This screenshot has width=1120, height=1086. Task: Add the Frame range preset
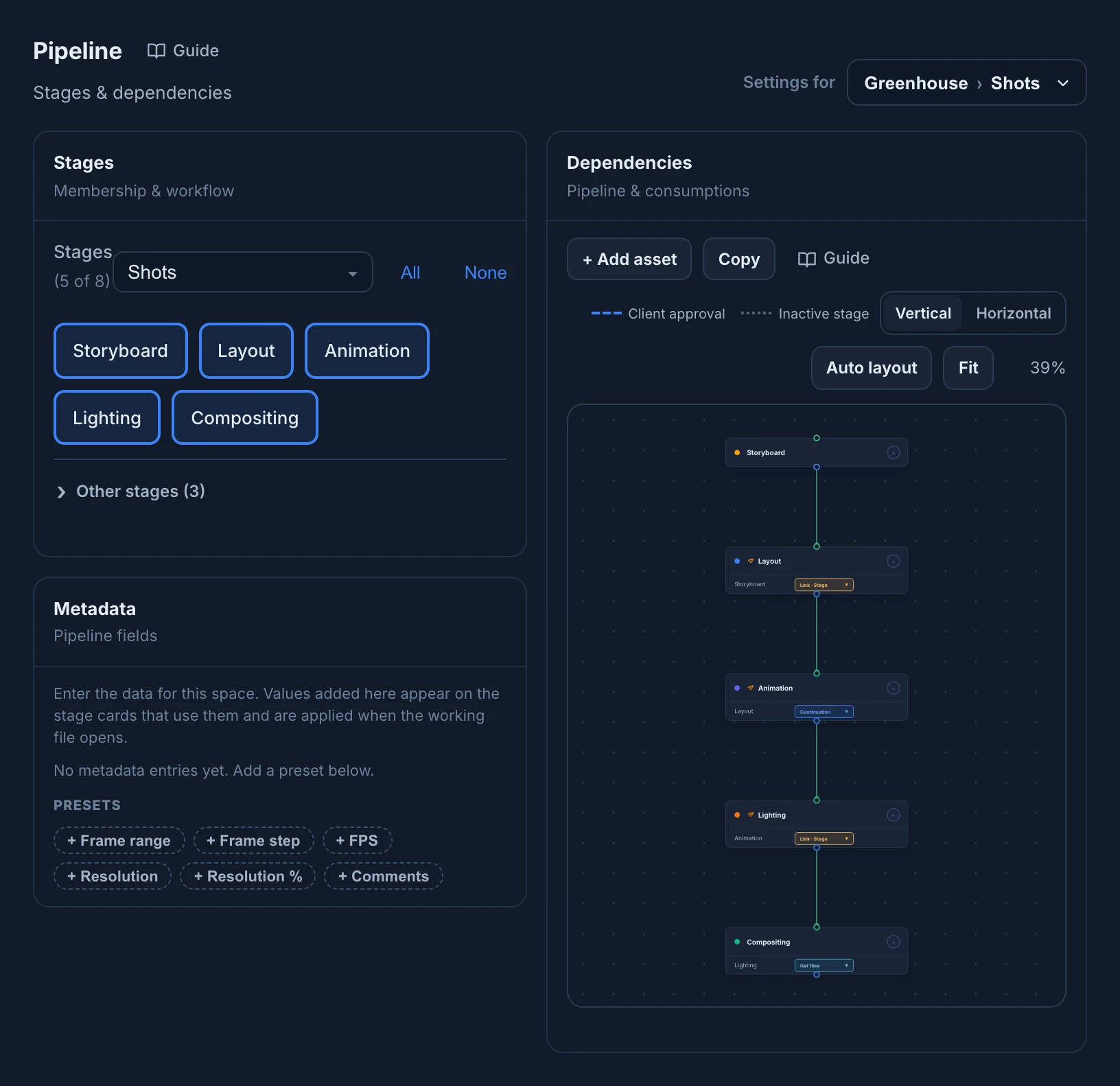point(119,841)
